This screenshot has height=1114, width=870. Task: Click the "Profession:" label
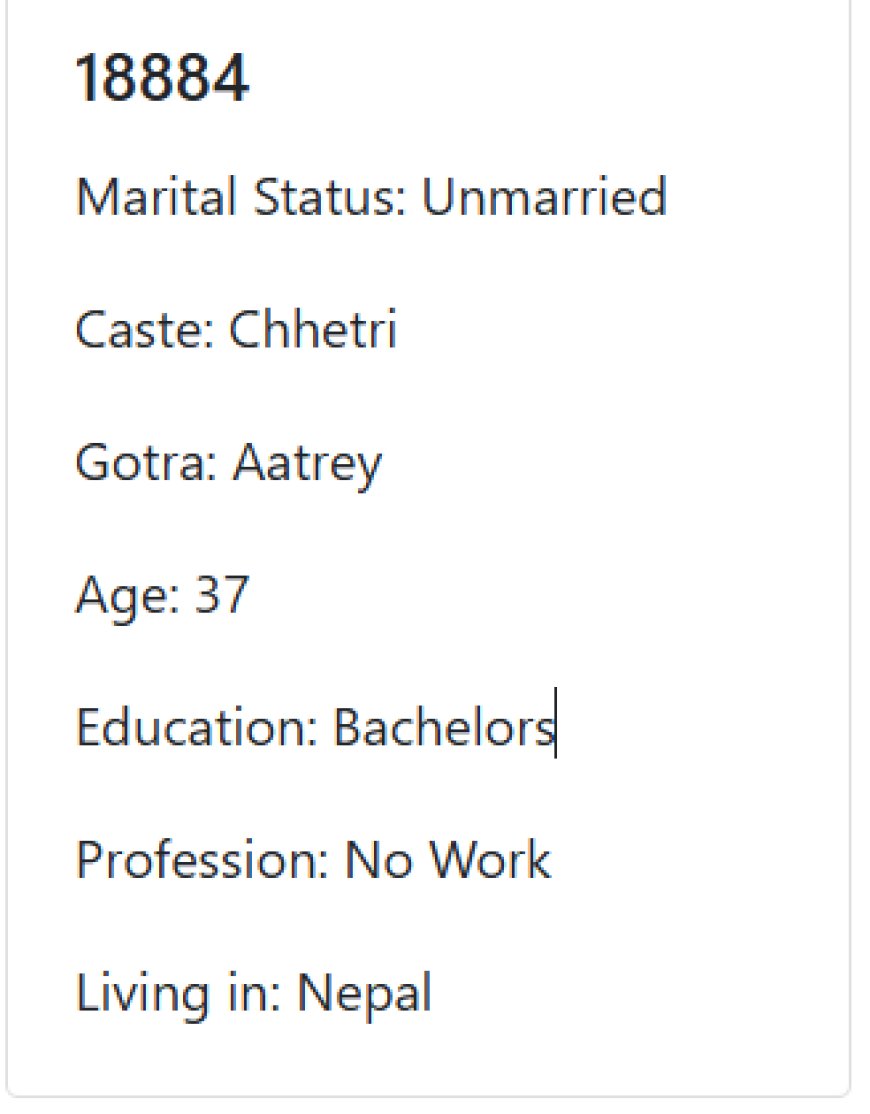[202, 860]
